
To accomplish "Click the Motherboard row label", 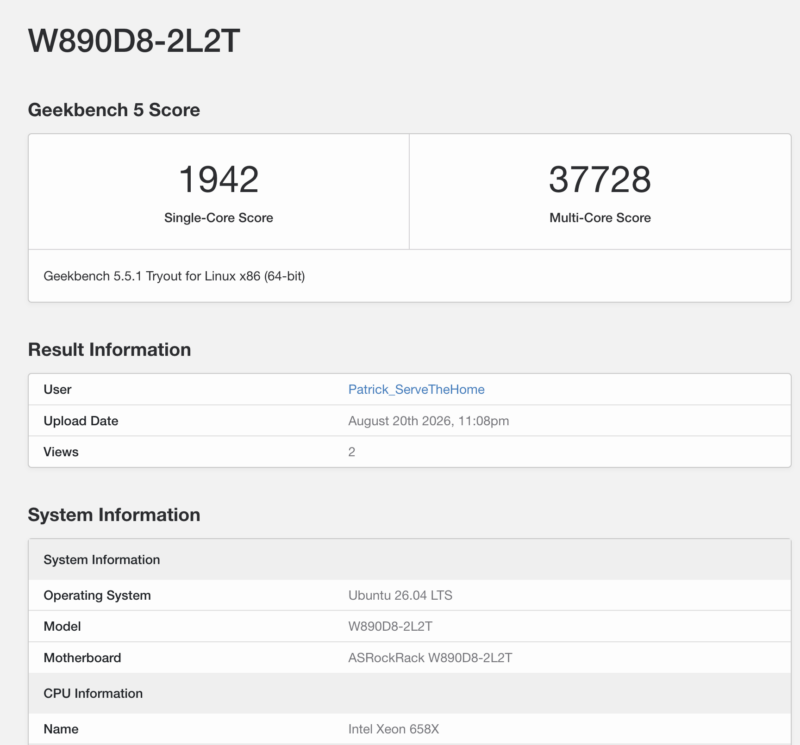I will point(82,657).
